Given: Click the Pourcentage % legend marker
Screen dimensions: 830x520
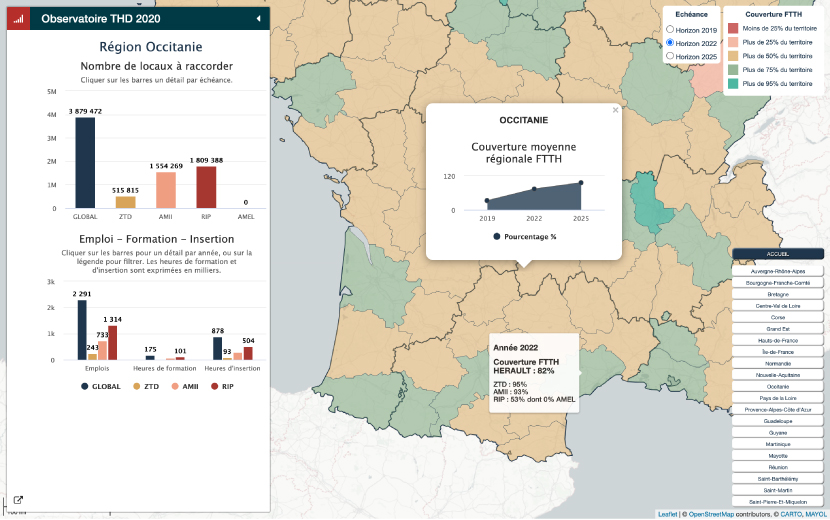Looking at the screenshot, I should 497,237.
